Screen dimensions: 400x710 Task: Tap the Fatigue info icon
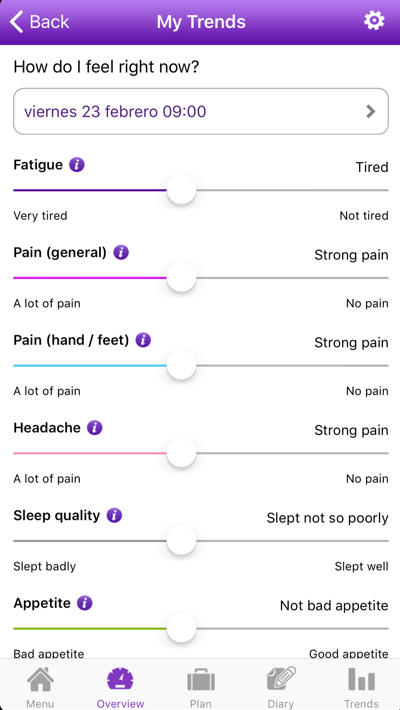(77, 165)
